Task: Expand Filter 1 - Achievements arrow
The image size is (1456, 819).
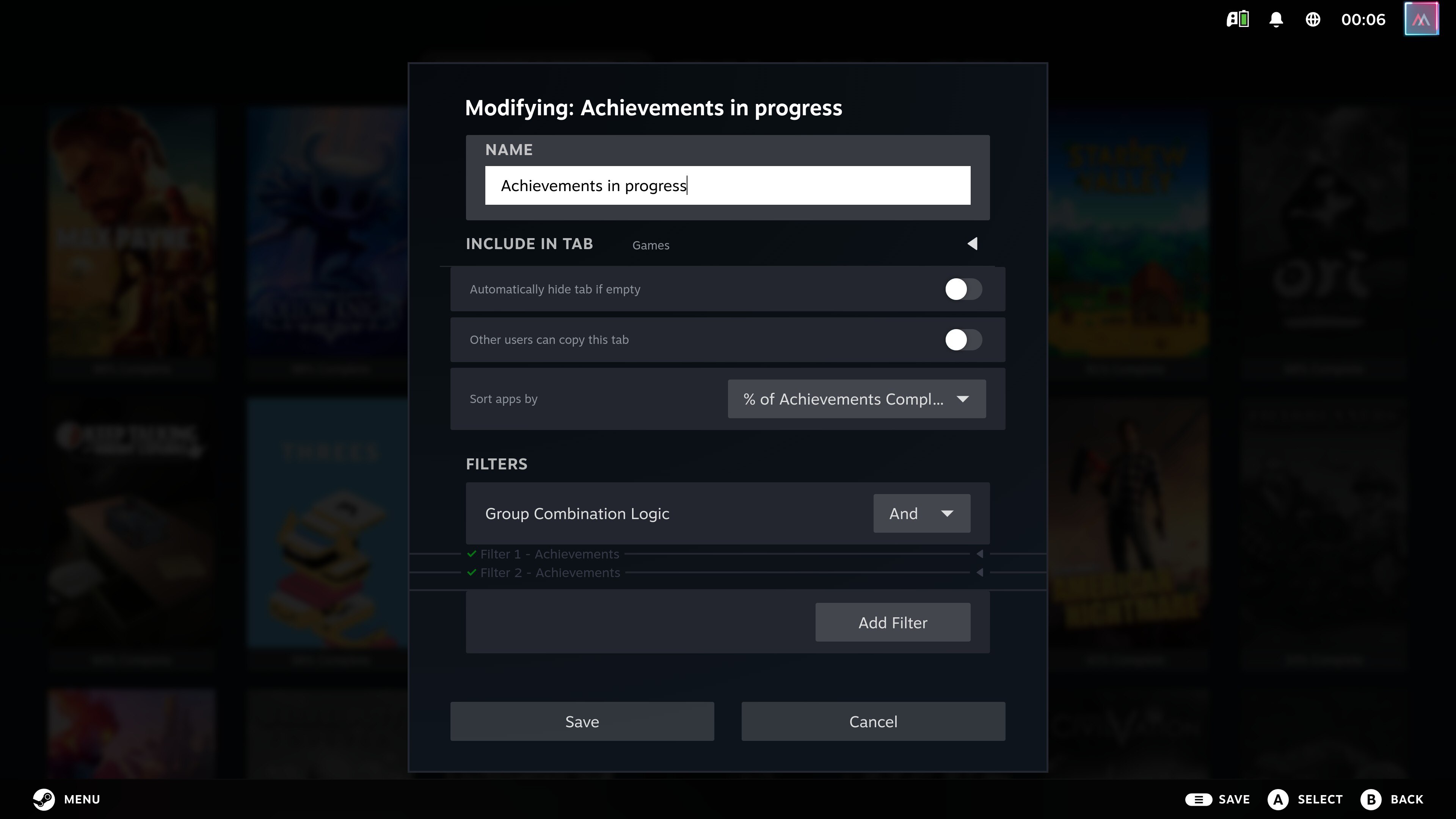Action: click(979, 554)
